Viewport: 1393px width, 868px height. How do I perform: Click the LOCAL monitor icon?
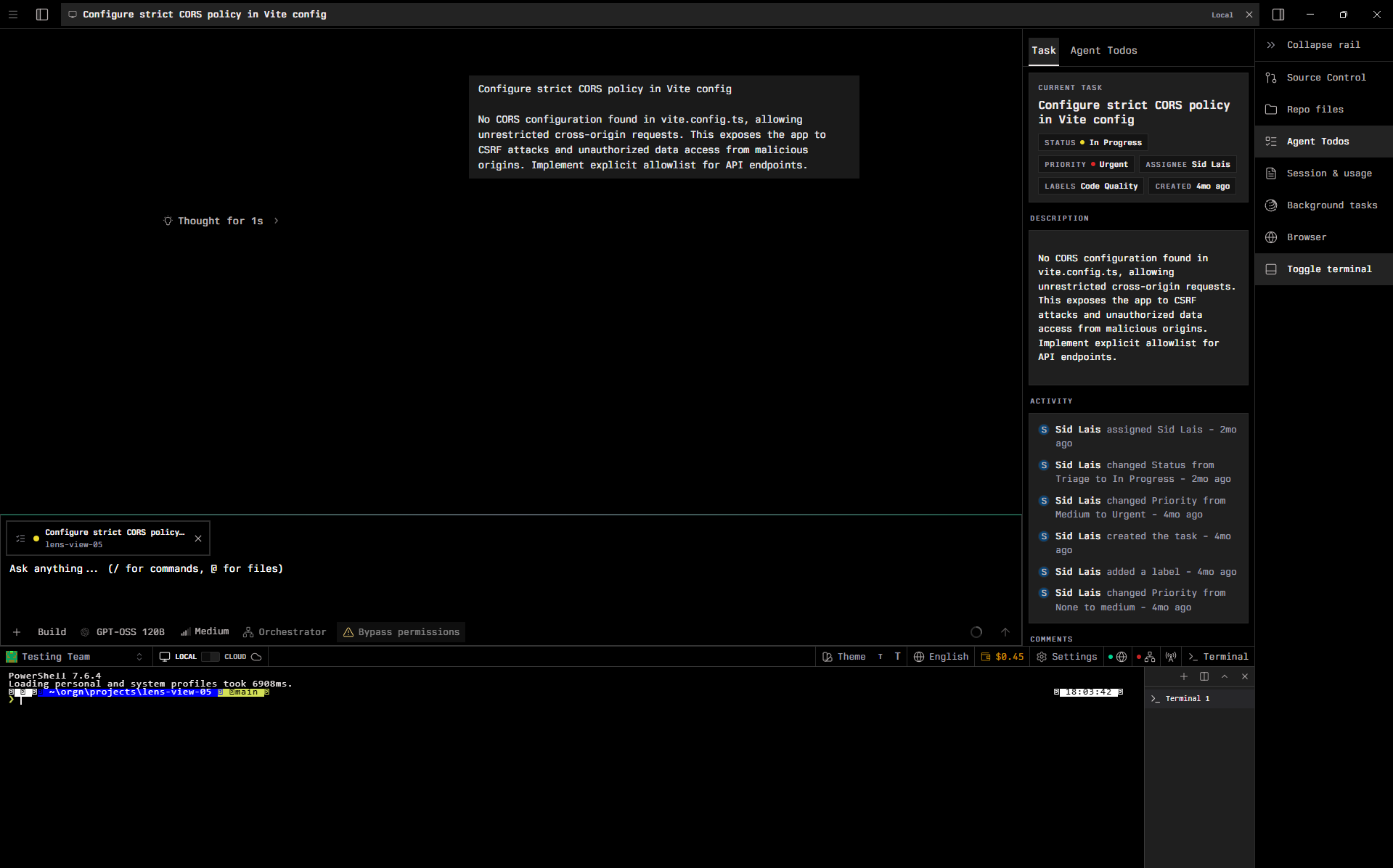165,657
